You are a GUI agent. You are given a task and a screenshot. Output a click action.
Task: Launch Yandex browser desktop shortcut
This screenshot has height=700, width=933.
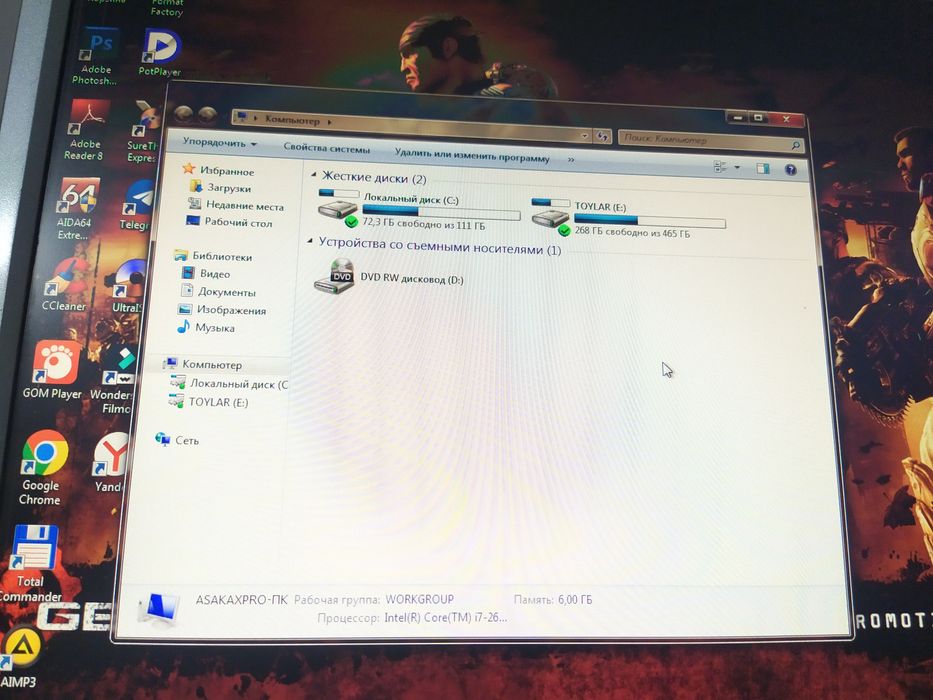[x=111, y=463]
